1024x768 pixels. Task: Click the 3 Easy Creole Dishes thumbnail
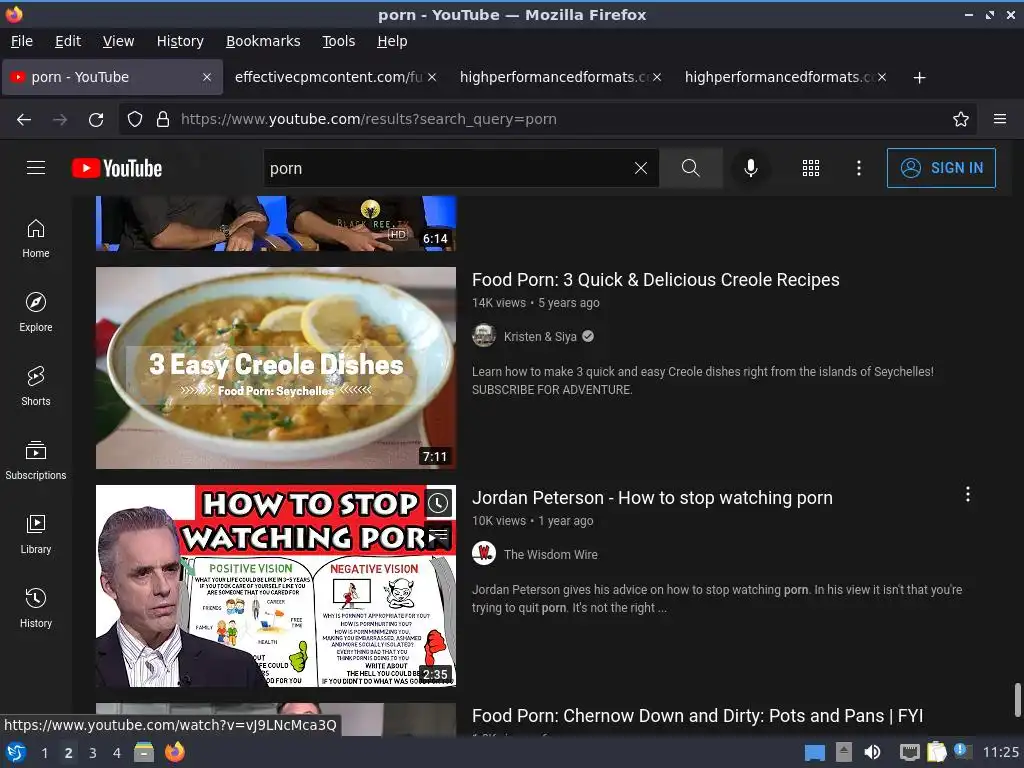(276, 368)
